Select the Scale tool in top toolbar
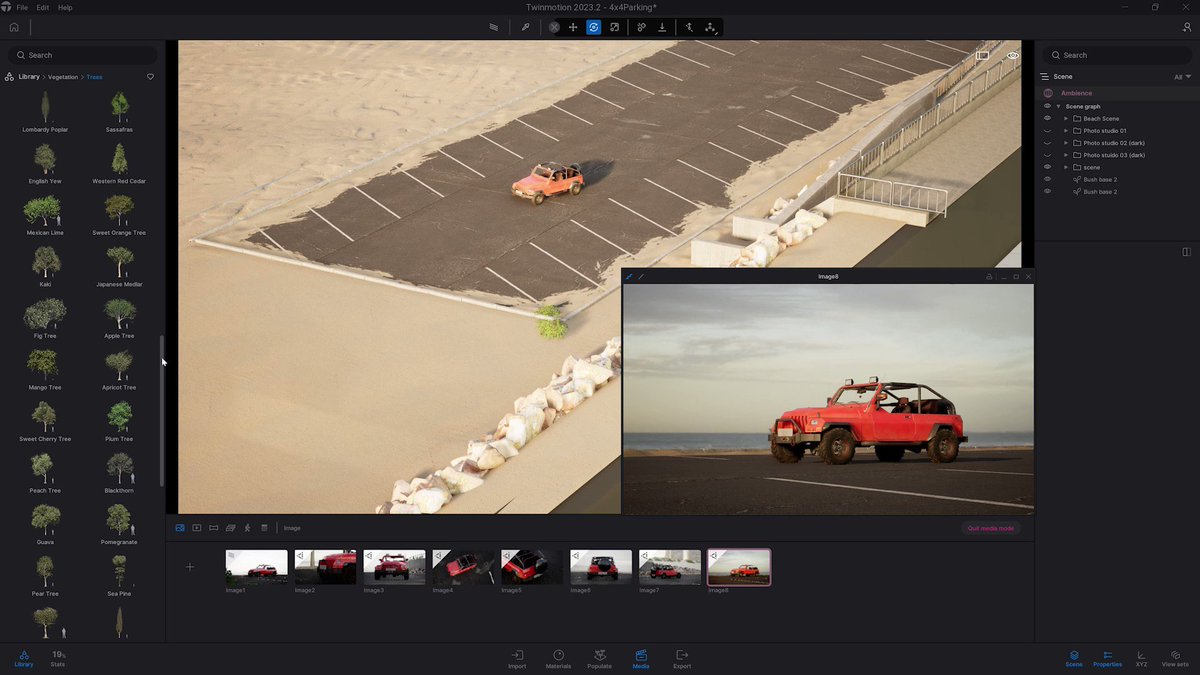Image resolution: width=1200 pixels, height=675 pixels. click(x=614, y=27)
